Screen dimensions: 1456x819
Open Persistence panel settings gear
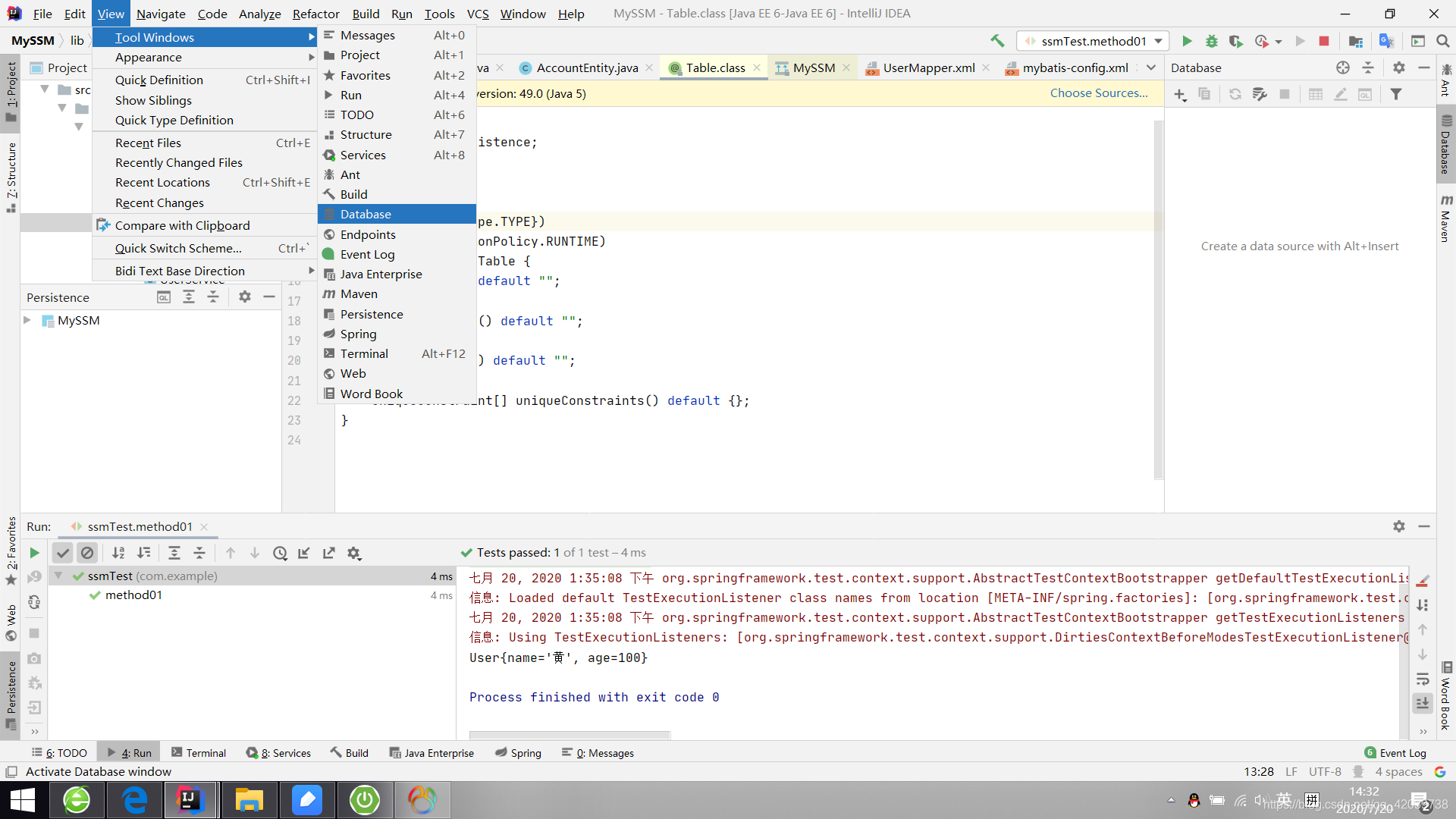pyautogui.click(x=245, y=297)
